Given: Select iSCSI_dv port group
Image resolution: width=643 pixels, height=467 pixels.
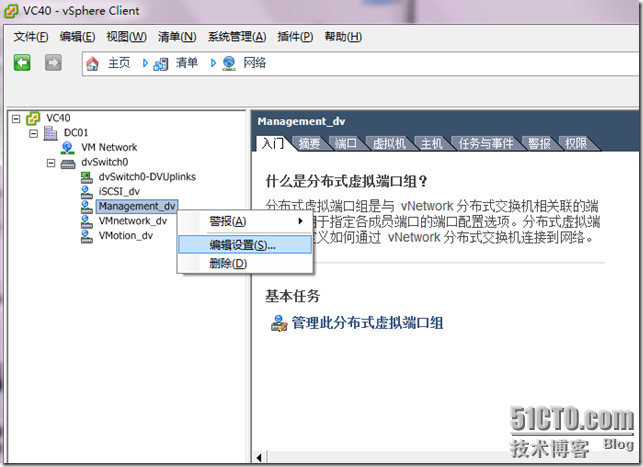Looking at the screenshot, I should (119, 191).
